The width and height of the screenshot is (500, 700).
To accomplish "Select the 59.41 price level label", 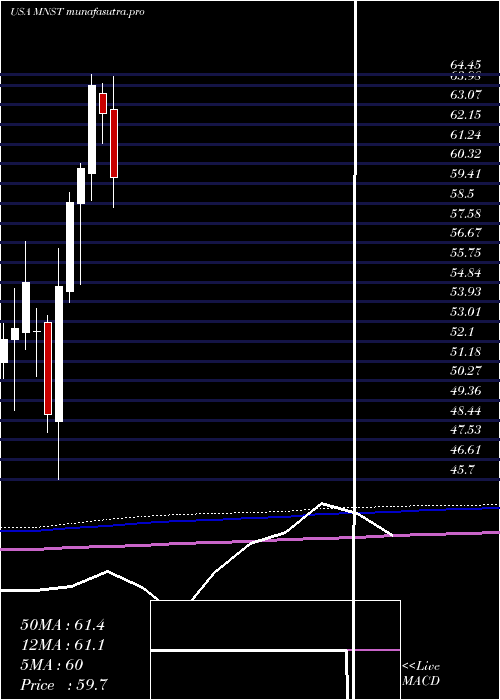I will pos(466,174).
